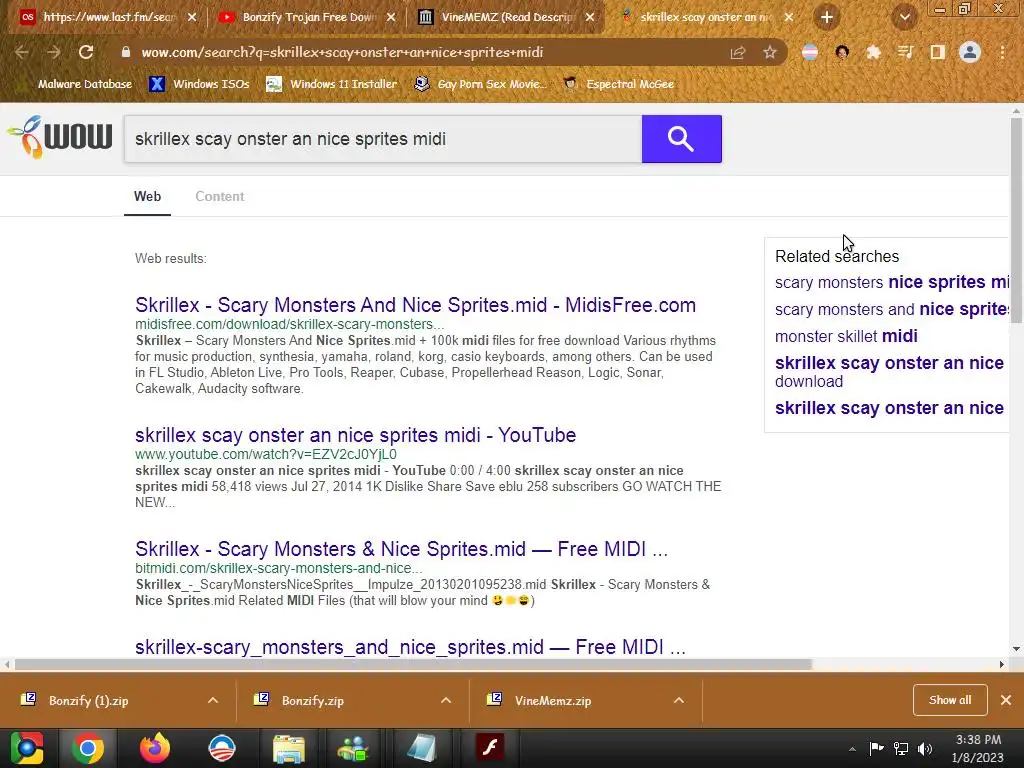The image size is (1024, 768).
Task: Click the share page icon in address bar
Action: coord(738,52)
